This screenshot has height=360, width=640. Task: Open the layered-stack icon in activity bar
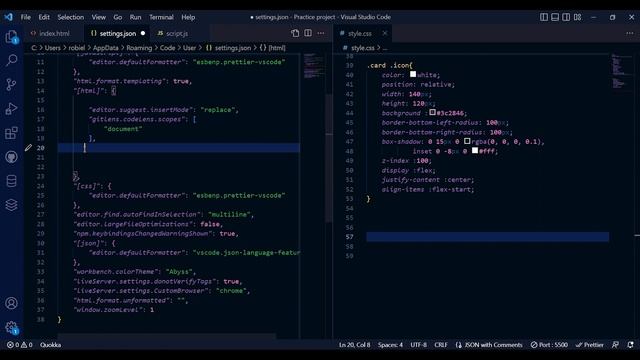click(x=11, y=204)
